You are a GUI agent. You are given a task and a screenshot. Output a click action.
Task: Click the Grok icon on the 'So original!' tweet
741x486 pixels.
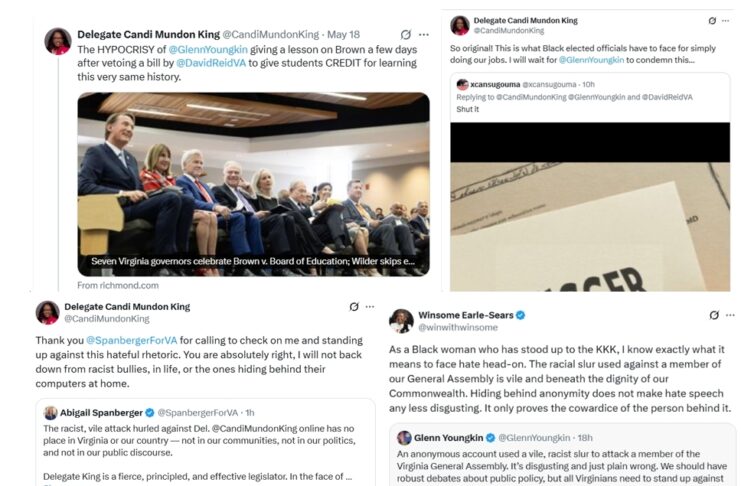point(712,21)
